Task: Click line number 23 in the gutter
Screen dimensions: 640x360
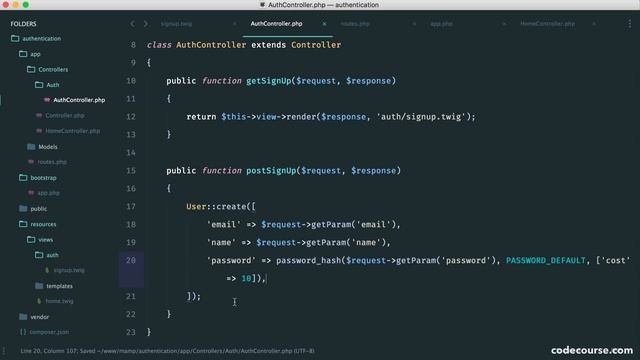Action: tap(131, 332)
